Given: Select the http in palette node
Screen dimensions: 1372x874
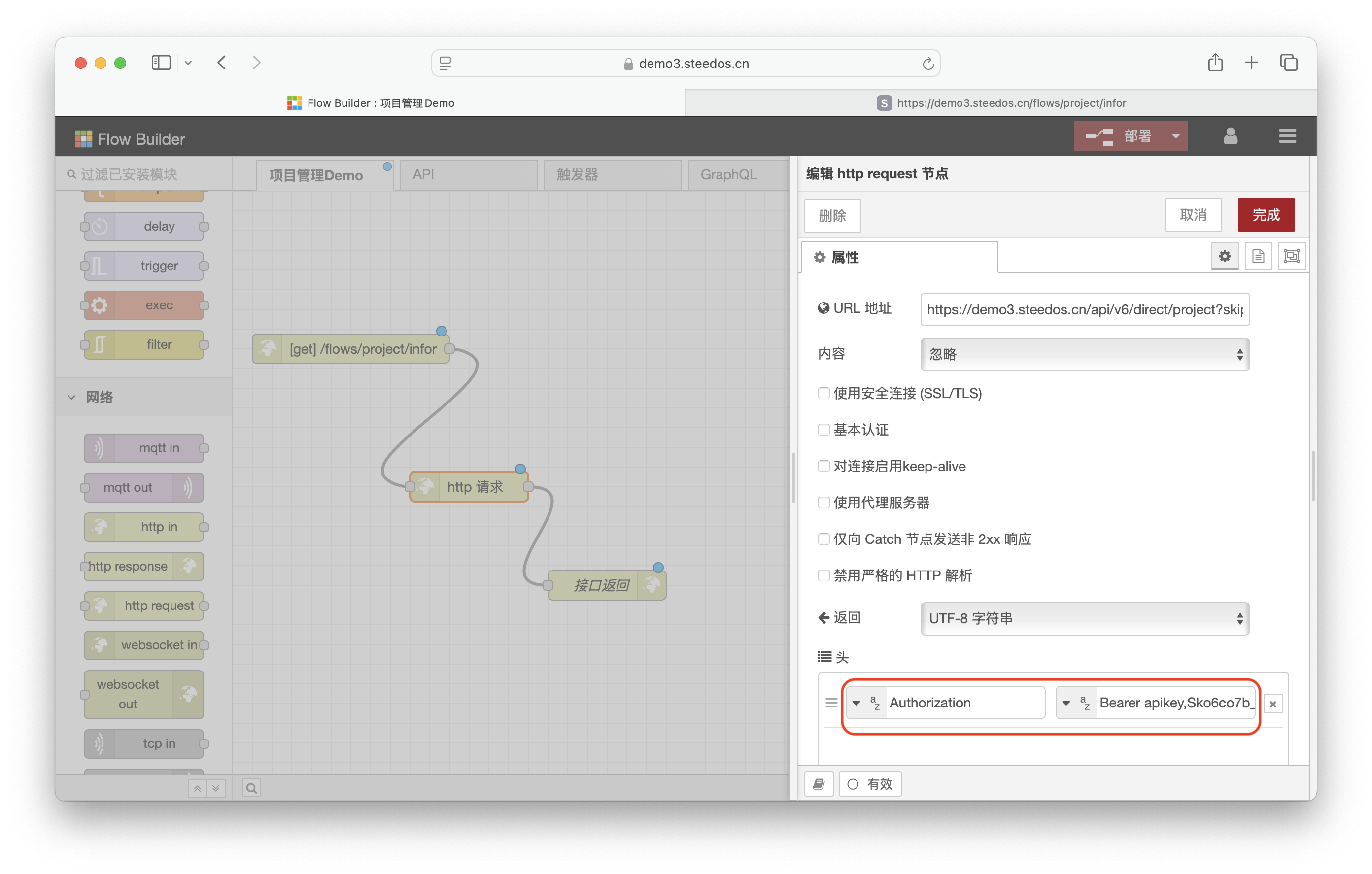Looking at the screenshot, I should point(143,527).
